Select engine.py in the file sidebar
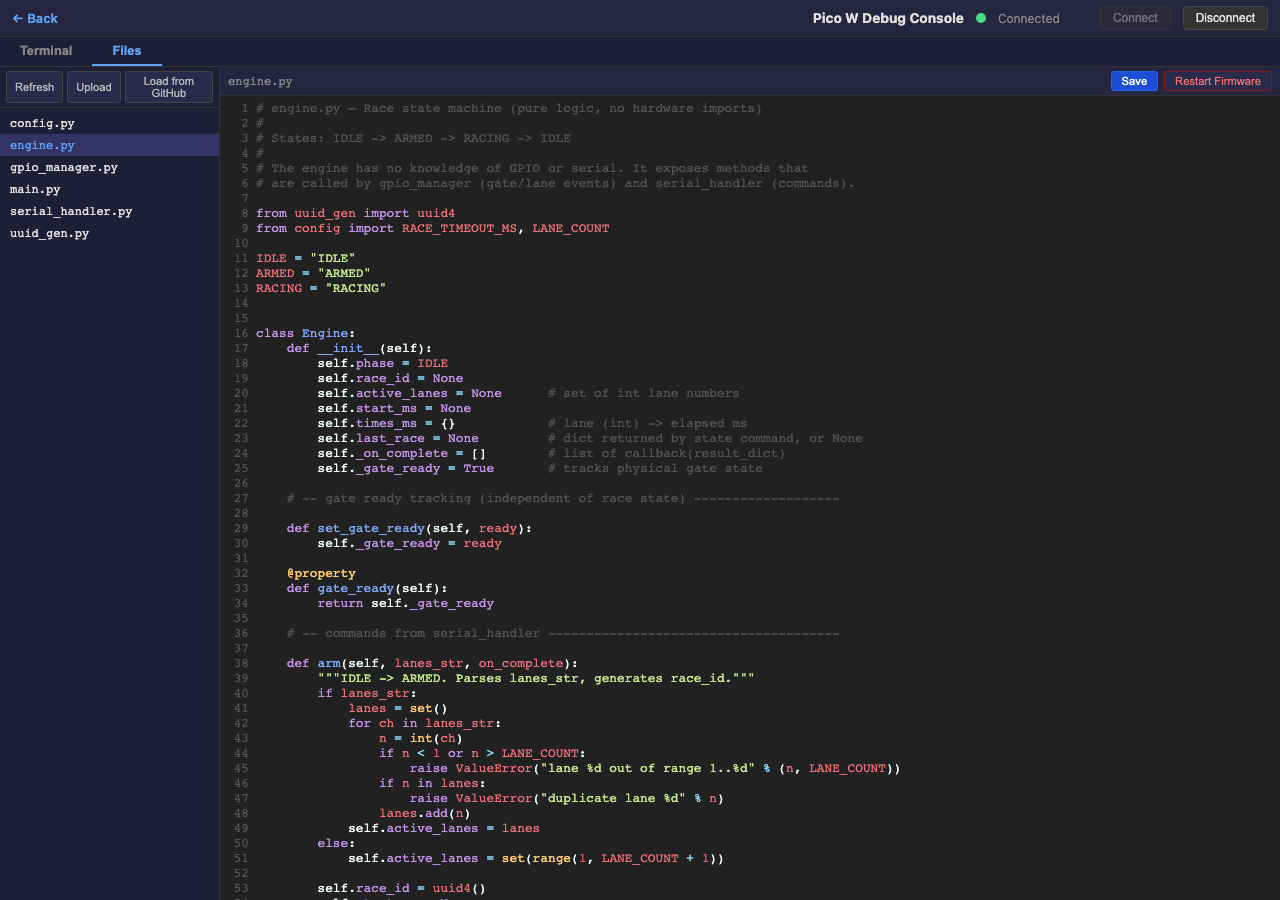This screenshot has height=900, width=1280. (42, 145)
